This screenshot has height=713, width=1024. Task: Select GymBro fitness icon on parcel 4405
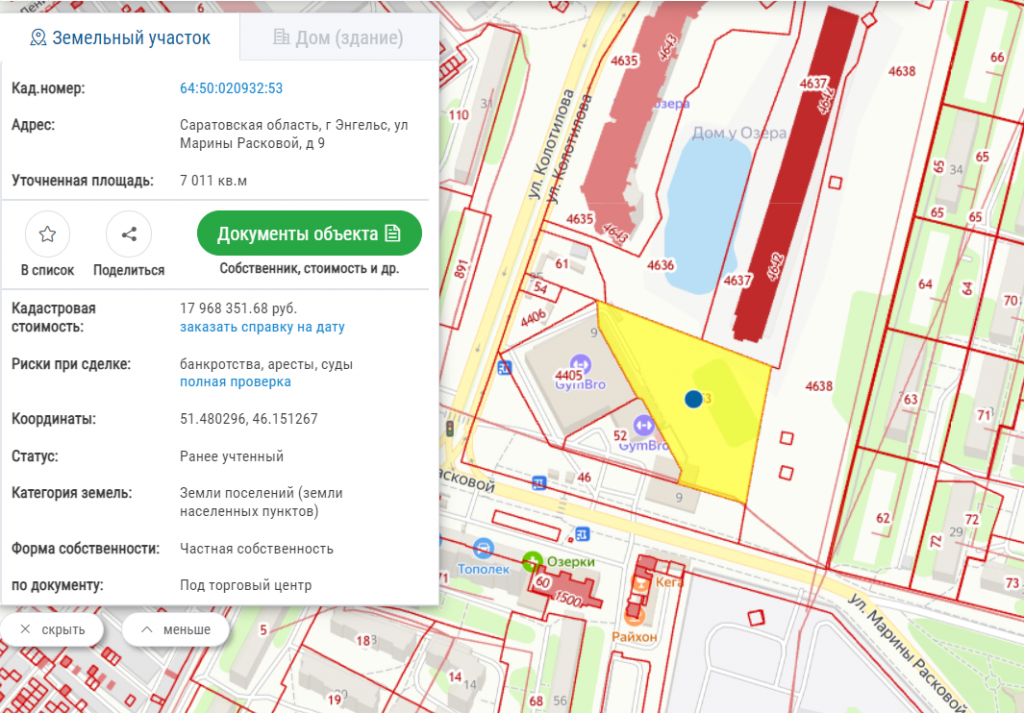pos(580,364)
